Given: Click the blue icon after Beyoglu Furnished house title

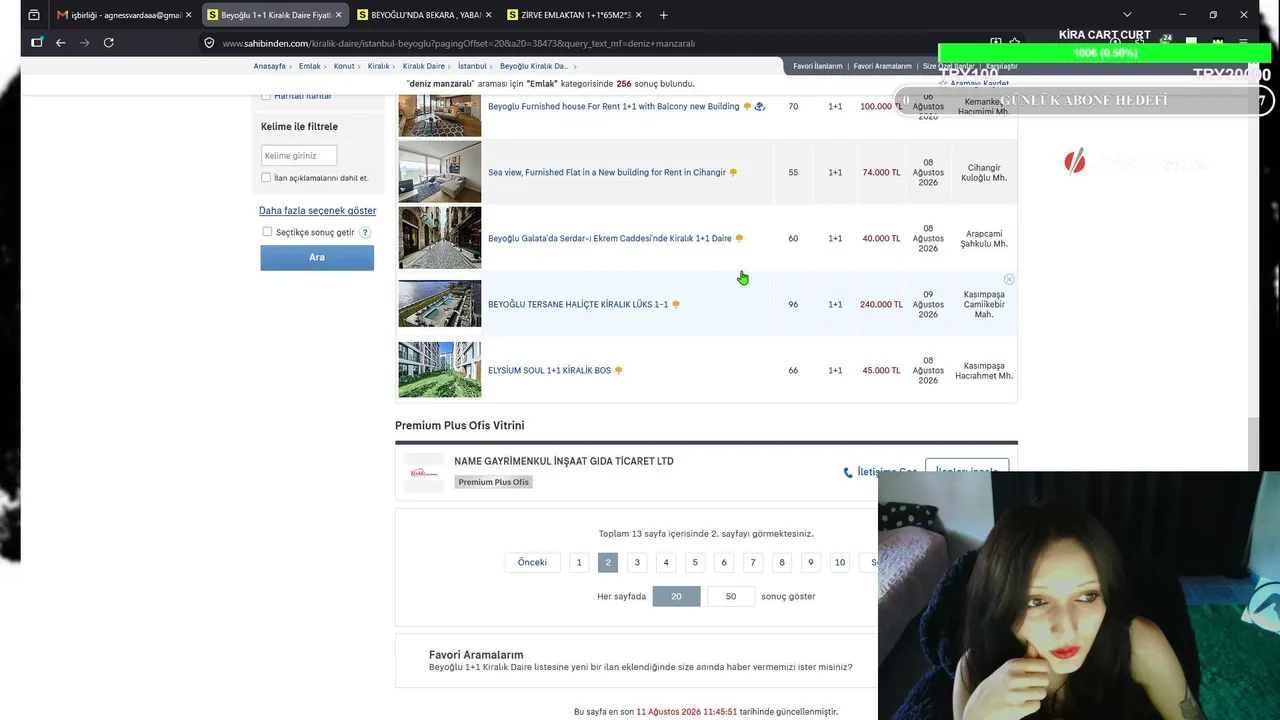Looking at the screenshot, I should (760, 107).
